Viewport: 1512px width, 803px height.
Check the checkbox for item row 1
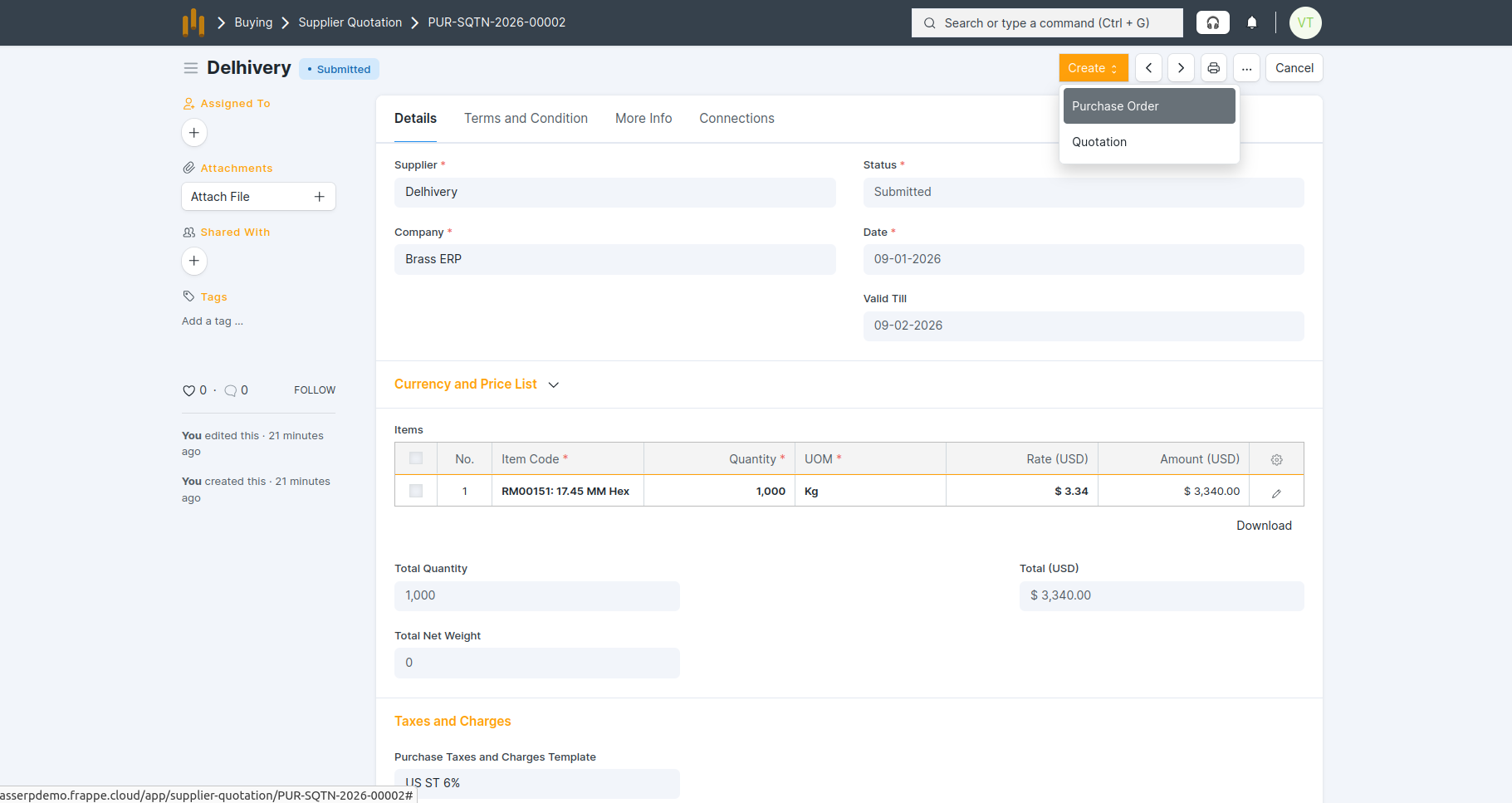[416, 491]
